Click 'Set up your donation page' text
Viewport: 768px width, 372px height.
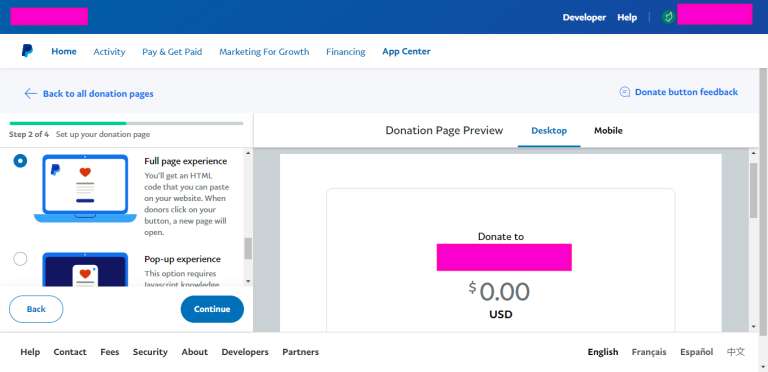click(x=103, y=134)
